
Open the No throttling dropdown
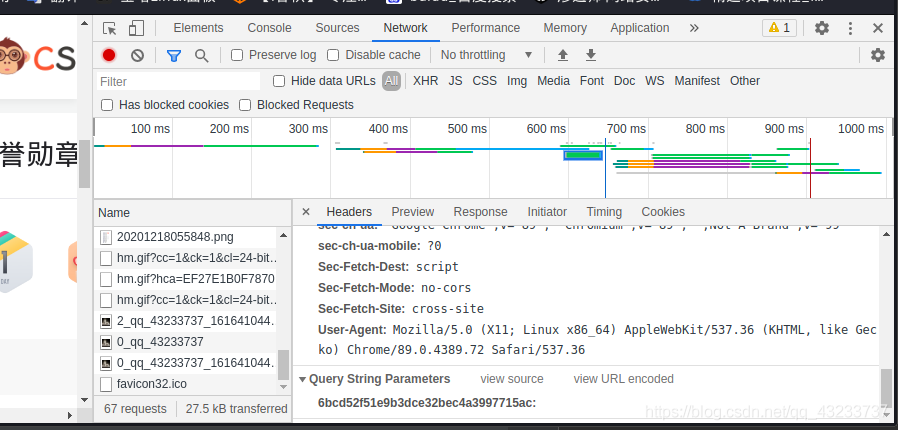tap(487, 55)
